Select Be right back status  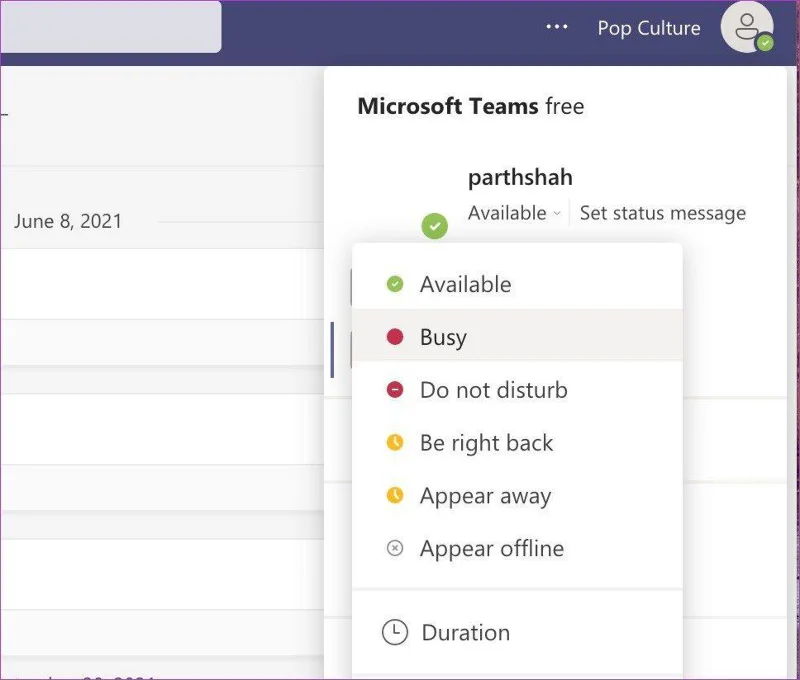click(517, 442)
